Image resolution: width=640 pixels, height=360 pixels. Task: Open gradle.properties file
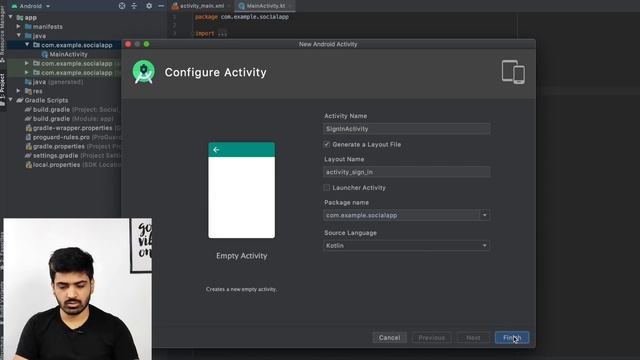[73, 146]
